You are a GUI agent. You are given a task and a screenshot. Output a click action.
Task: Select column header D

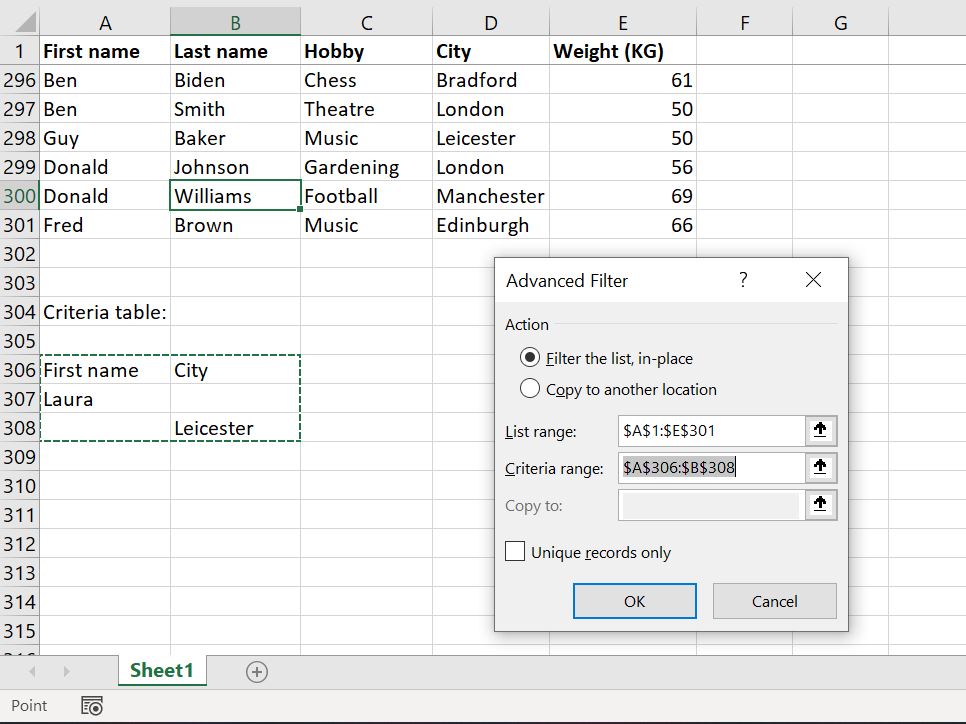point(490,22)
